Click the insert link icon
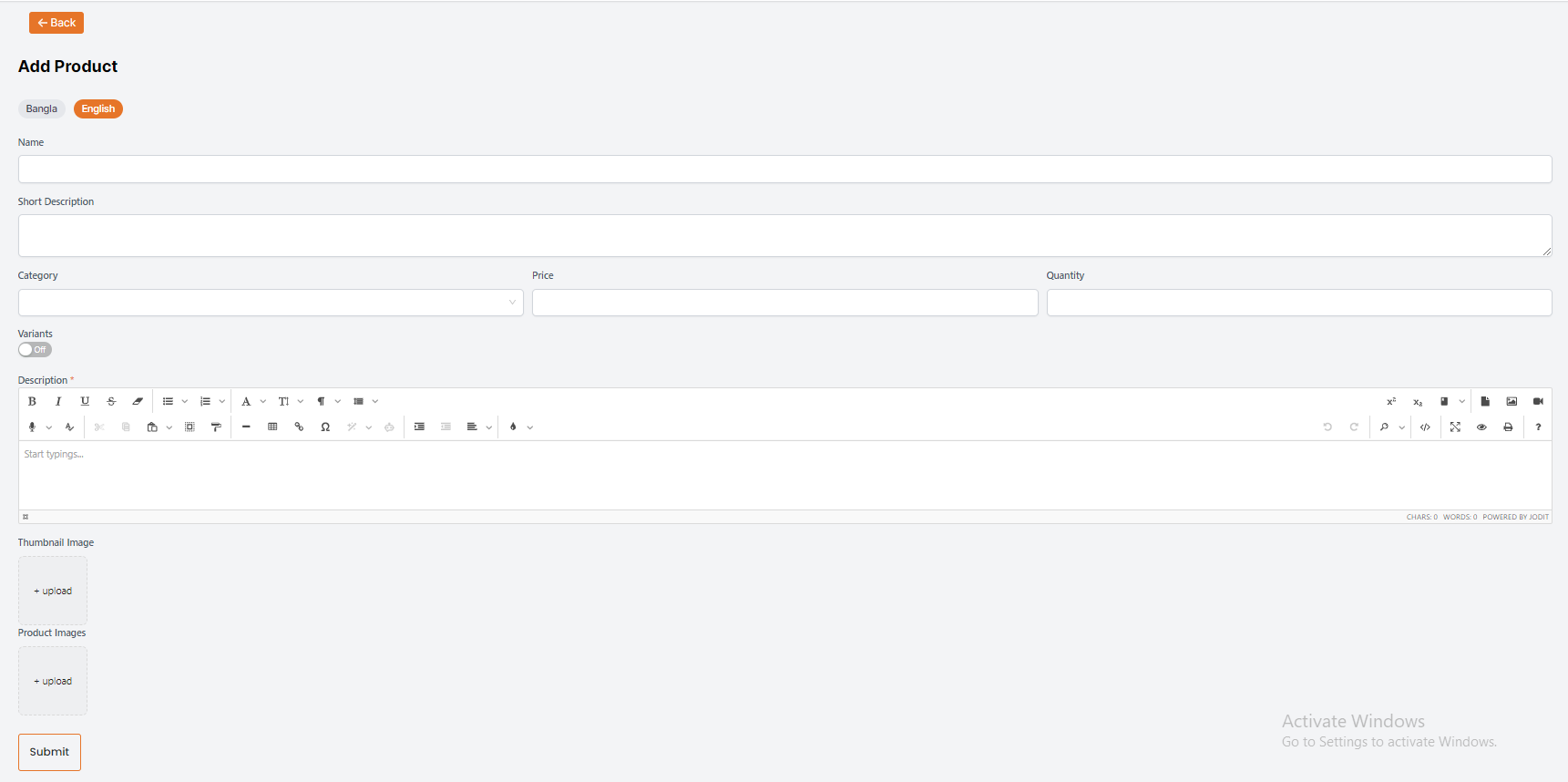This screenshot has width=1568, height=782. [x=299, y=427]
